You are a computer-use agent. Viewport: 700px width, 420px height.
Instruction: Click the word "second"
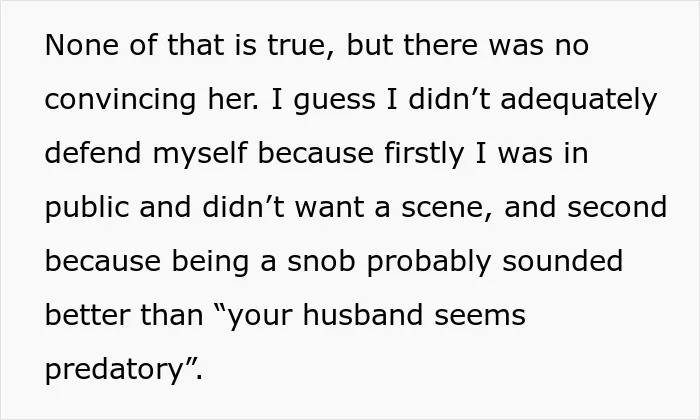[617, 208]
